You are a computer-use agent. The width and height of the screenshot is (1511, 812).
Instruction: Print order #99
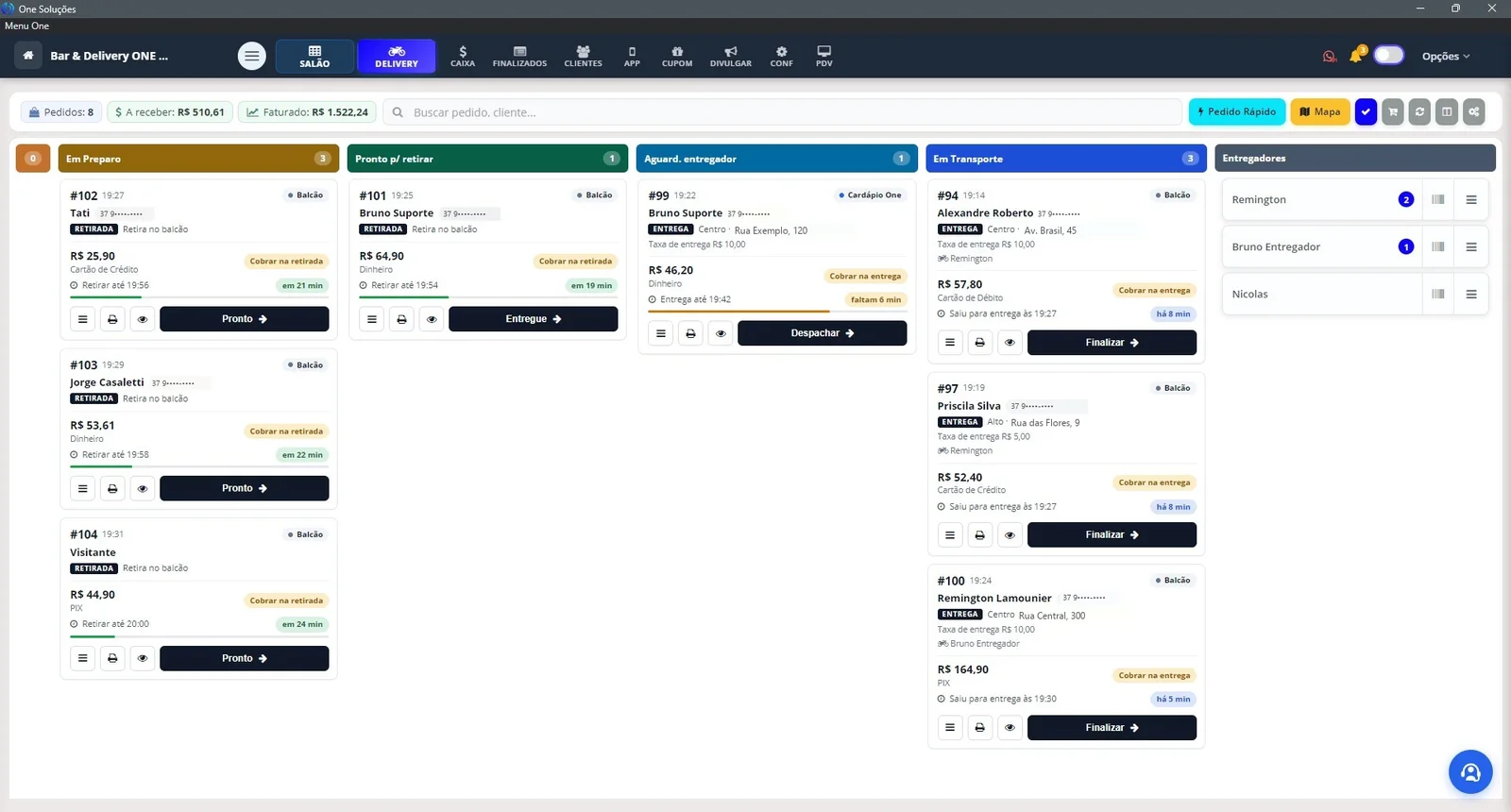pyautogui.click(x=690, y=333)
